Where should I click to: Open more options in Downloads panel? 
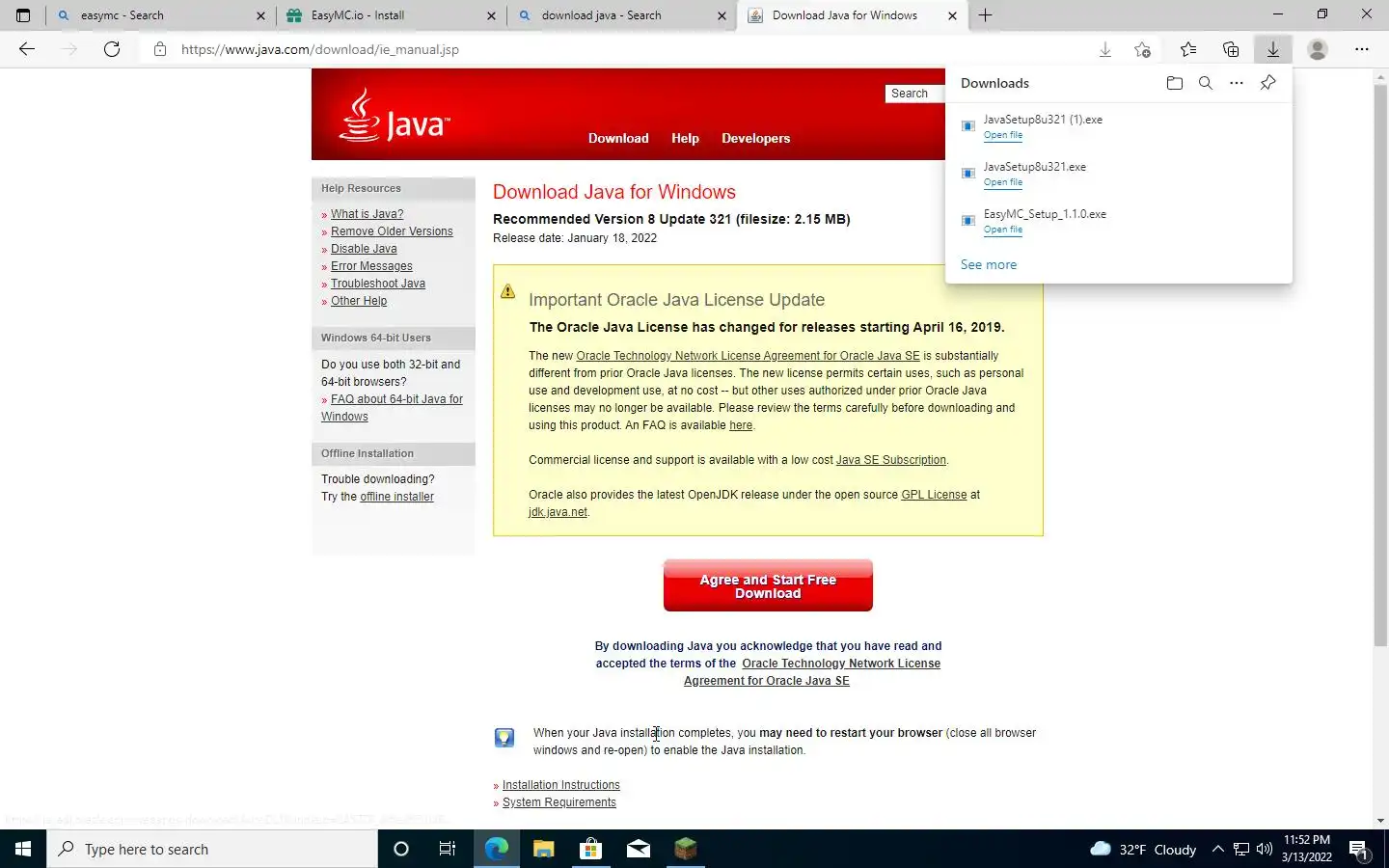tap(1237, 83)
